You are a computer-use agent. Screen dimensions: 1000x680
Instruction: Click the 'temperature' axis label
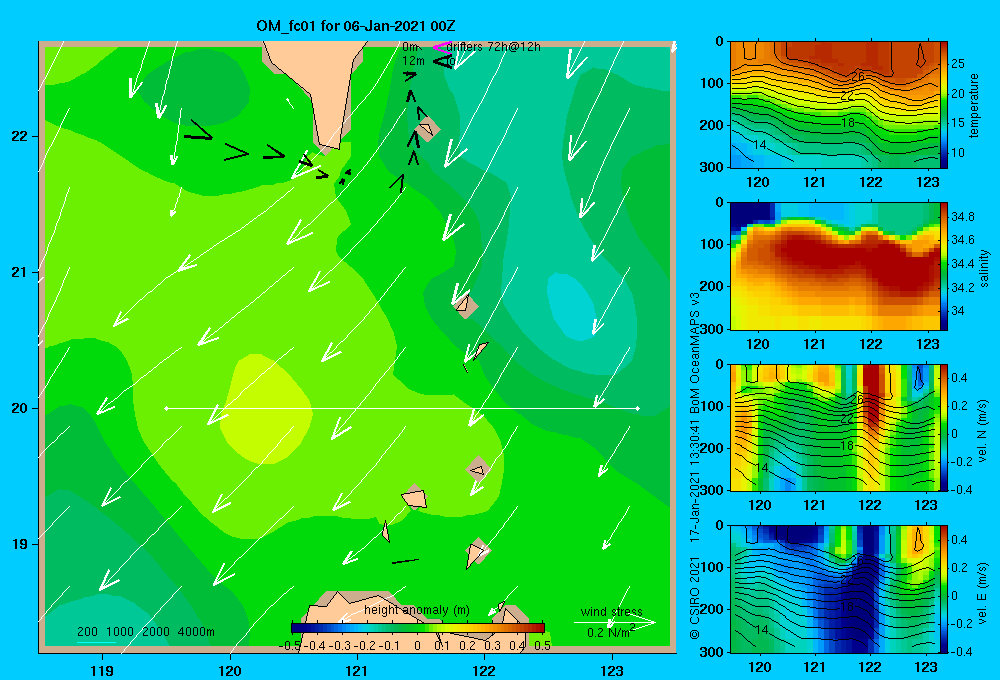(974, 106)
